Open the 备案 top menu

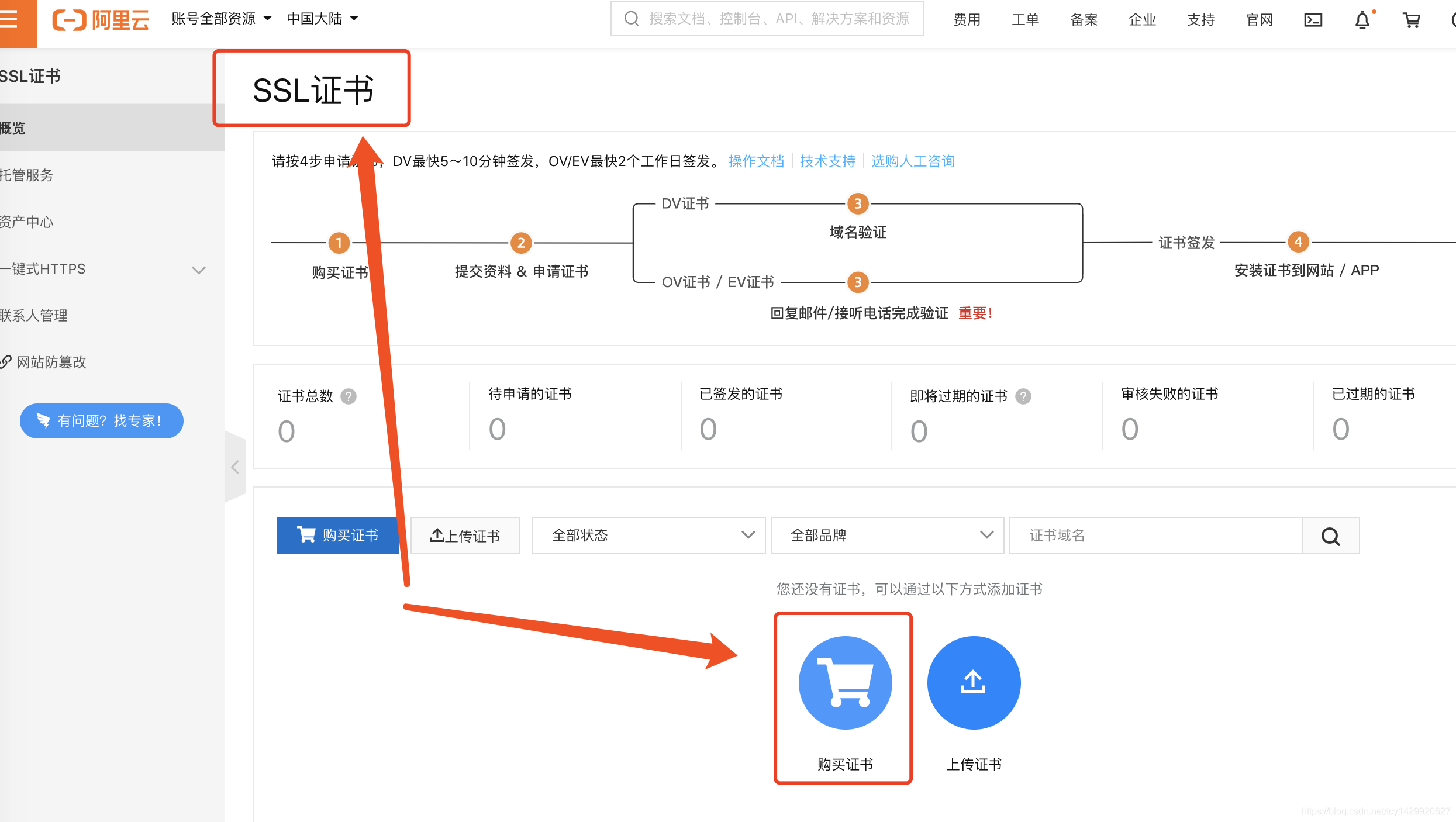(1084, 20)
